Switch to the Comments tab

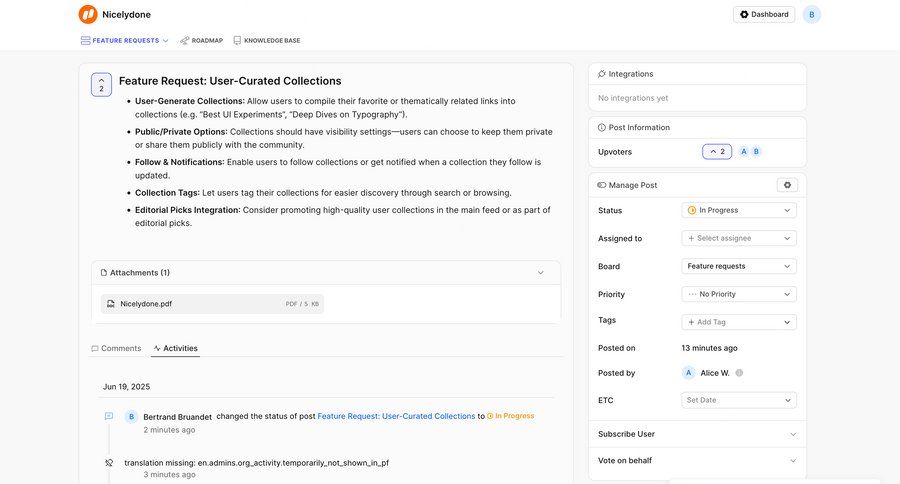coord(116,349)
